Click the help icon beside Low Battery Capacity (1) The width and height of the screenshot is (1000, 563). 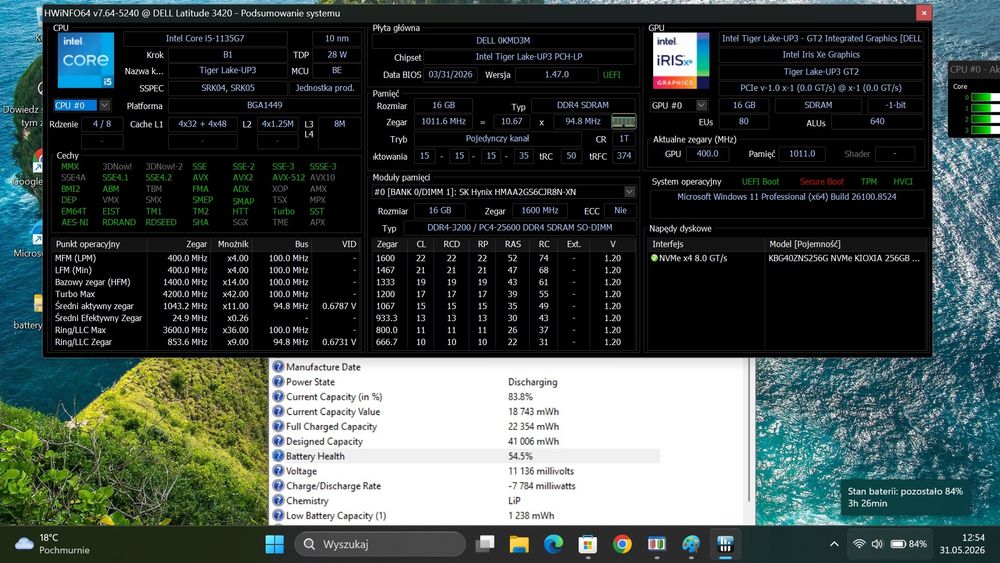point(278,515)
